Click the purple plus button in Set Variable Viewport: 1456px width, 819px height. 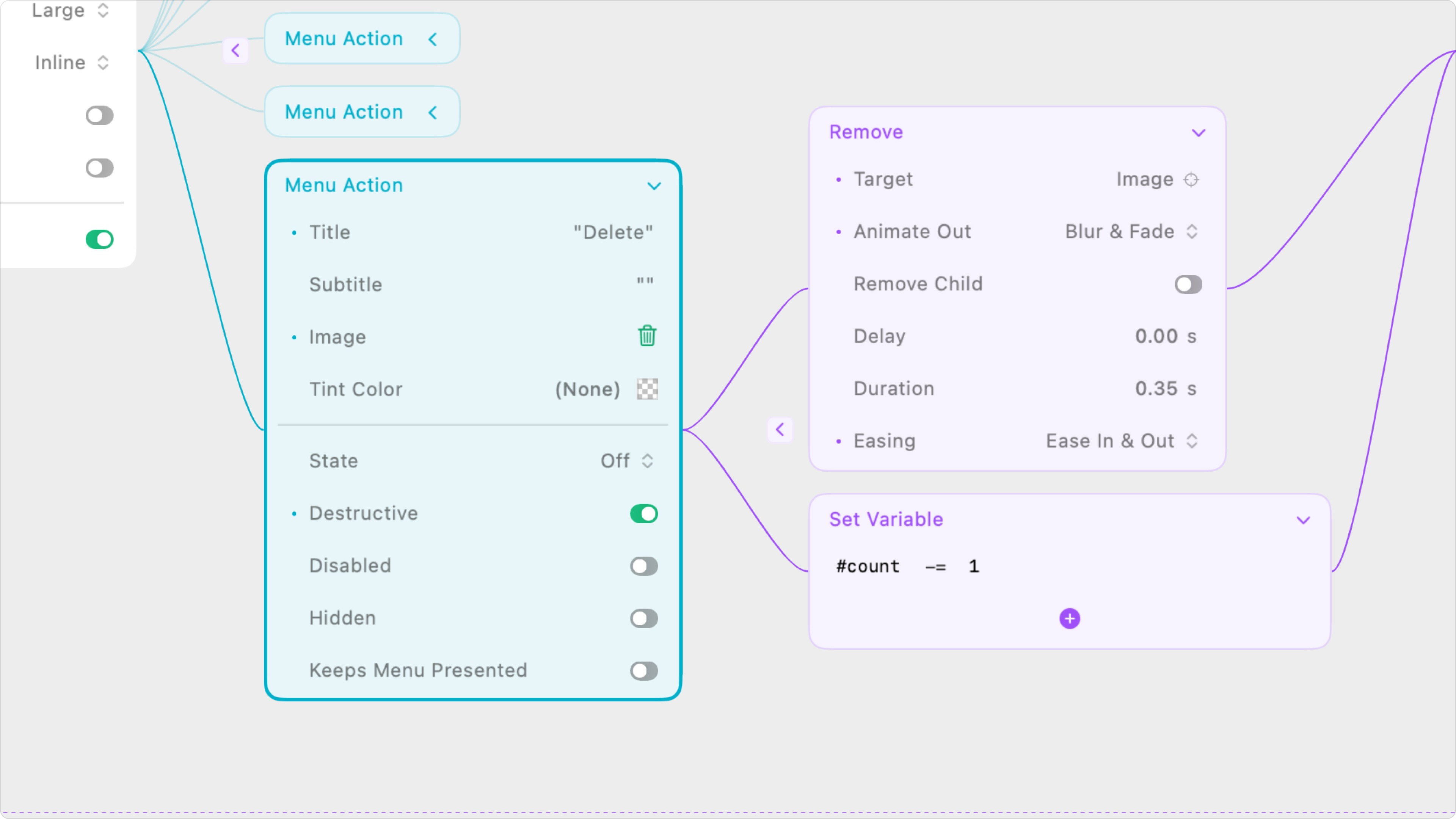[1069, 618]
